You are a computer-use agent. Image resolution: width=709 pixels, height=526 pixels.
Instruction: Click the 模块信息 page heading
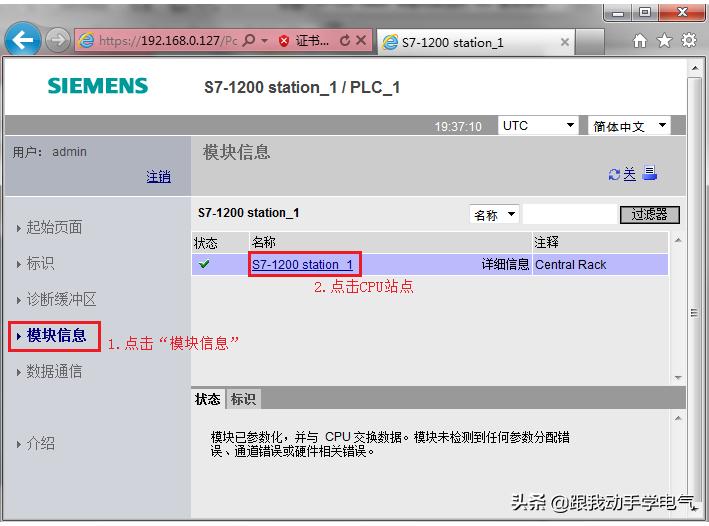click(x=236, y=152)
